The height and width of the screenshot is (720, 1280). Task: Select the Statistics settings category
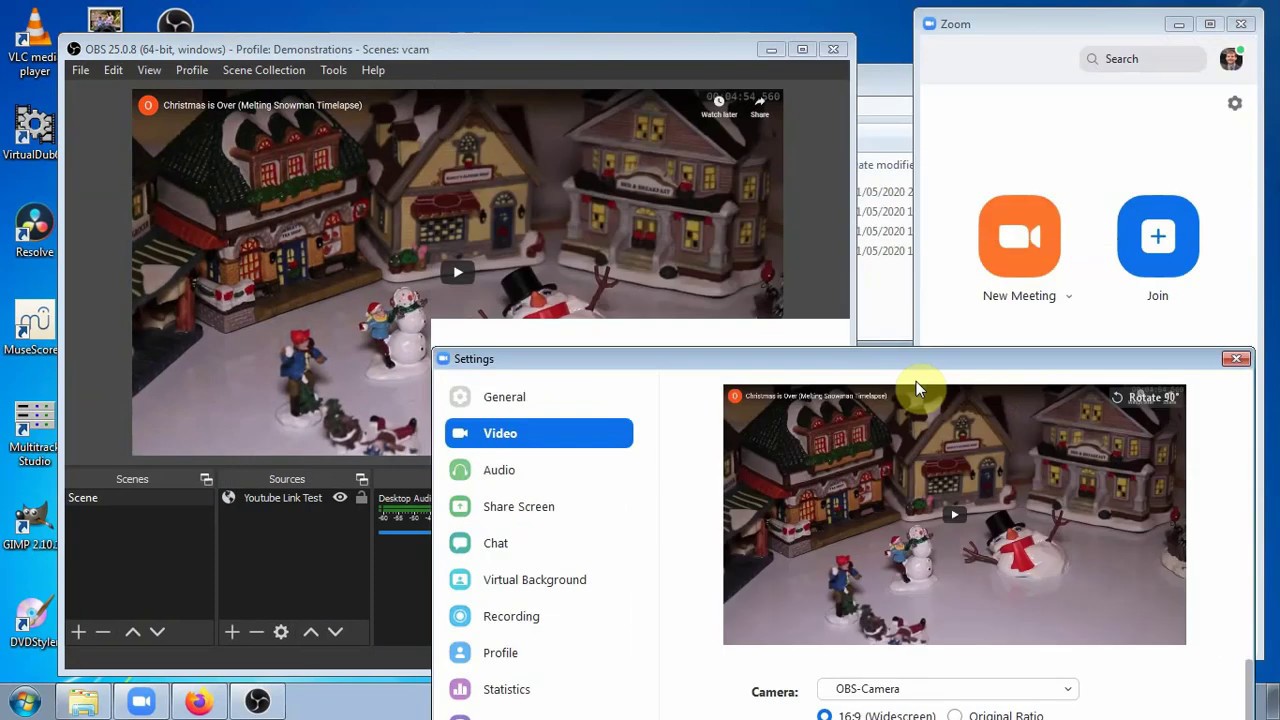point(539,689)
